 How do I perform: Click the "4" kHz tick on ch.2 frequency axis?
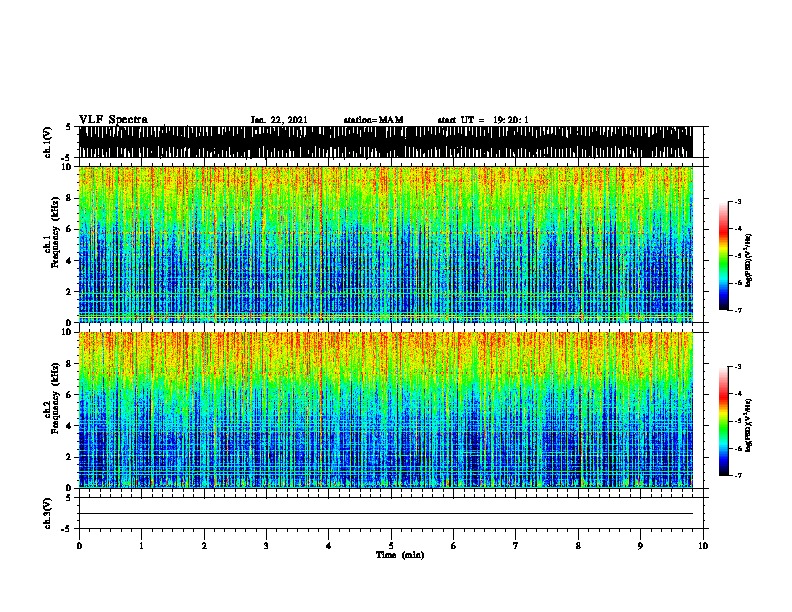point(69,426)
